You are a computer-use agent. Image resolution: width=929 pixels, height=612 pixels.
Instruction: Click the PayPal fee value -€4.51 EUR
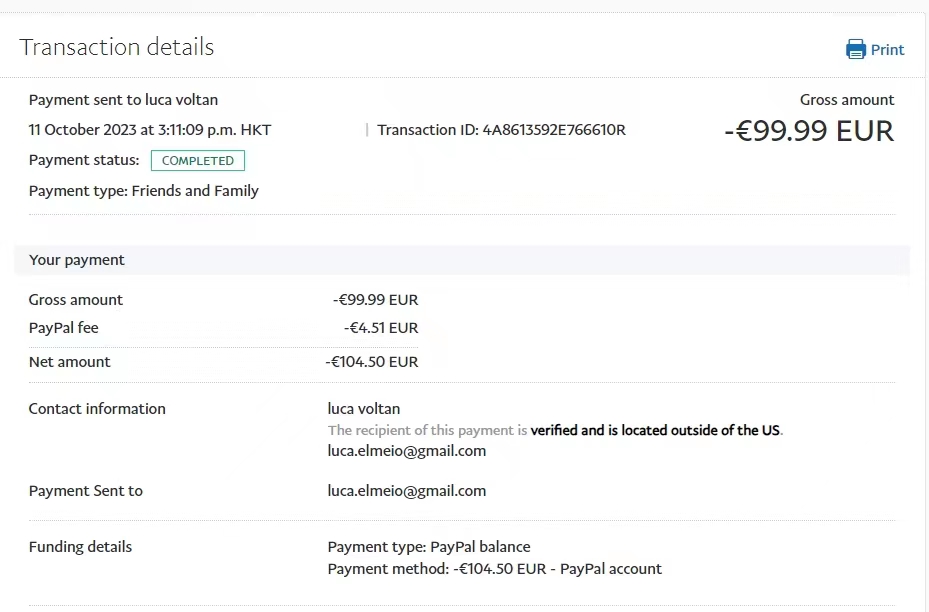[x=381, y=328]
